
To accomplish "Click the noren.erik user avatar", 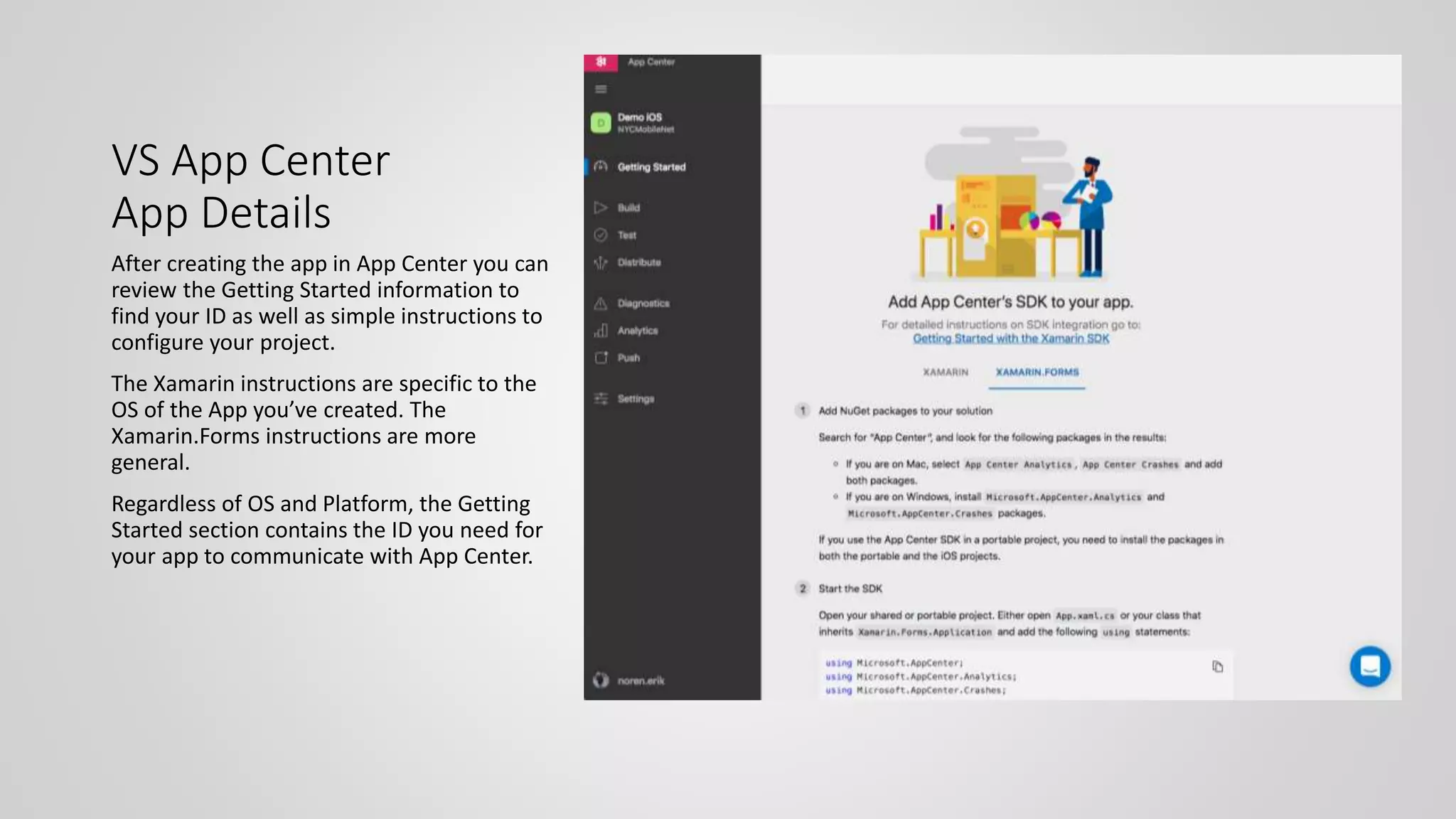I will pyautogui.click(x=601, y=680).
